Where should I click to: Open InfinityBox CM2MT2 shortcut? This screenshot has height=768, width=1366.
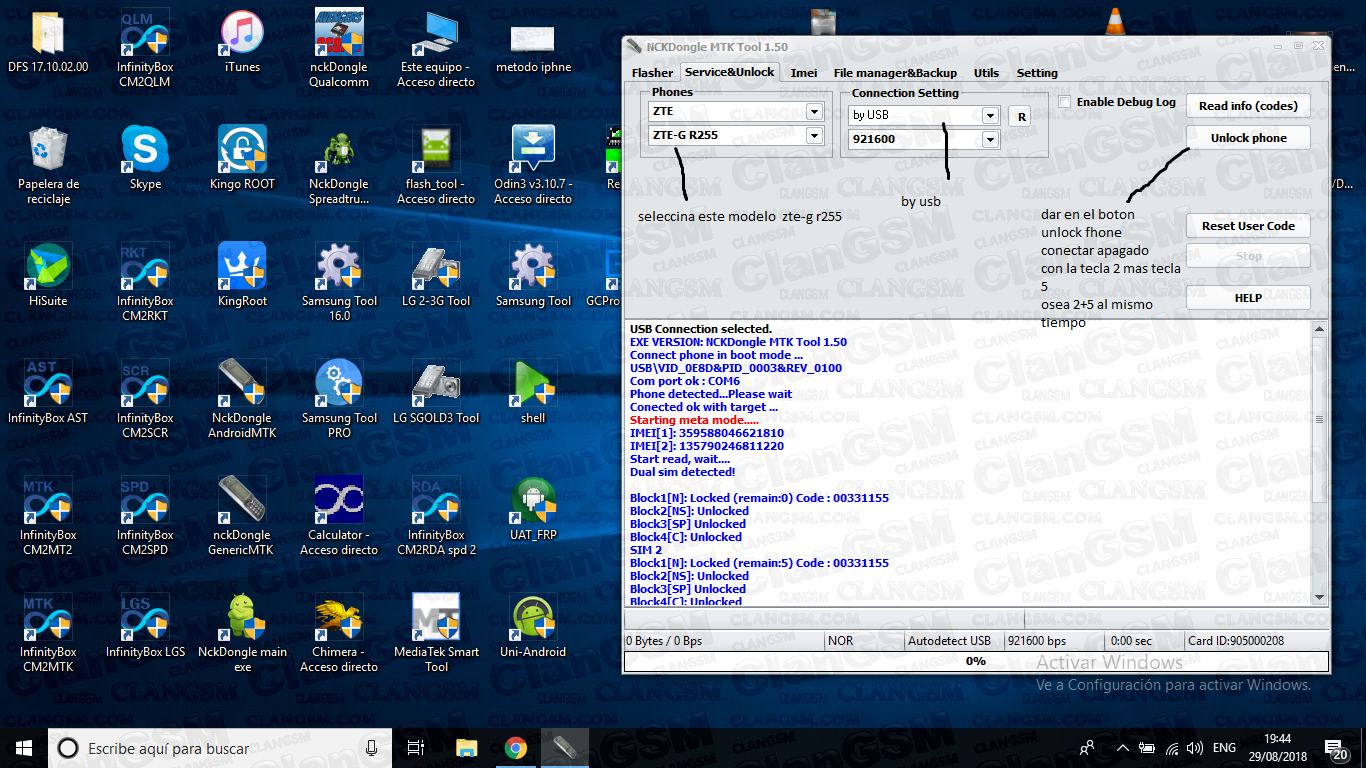48,516
